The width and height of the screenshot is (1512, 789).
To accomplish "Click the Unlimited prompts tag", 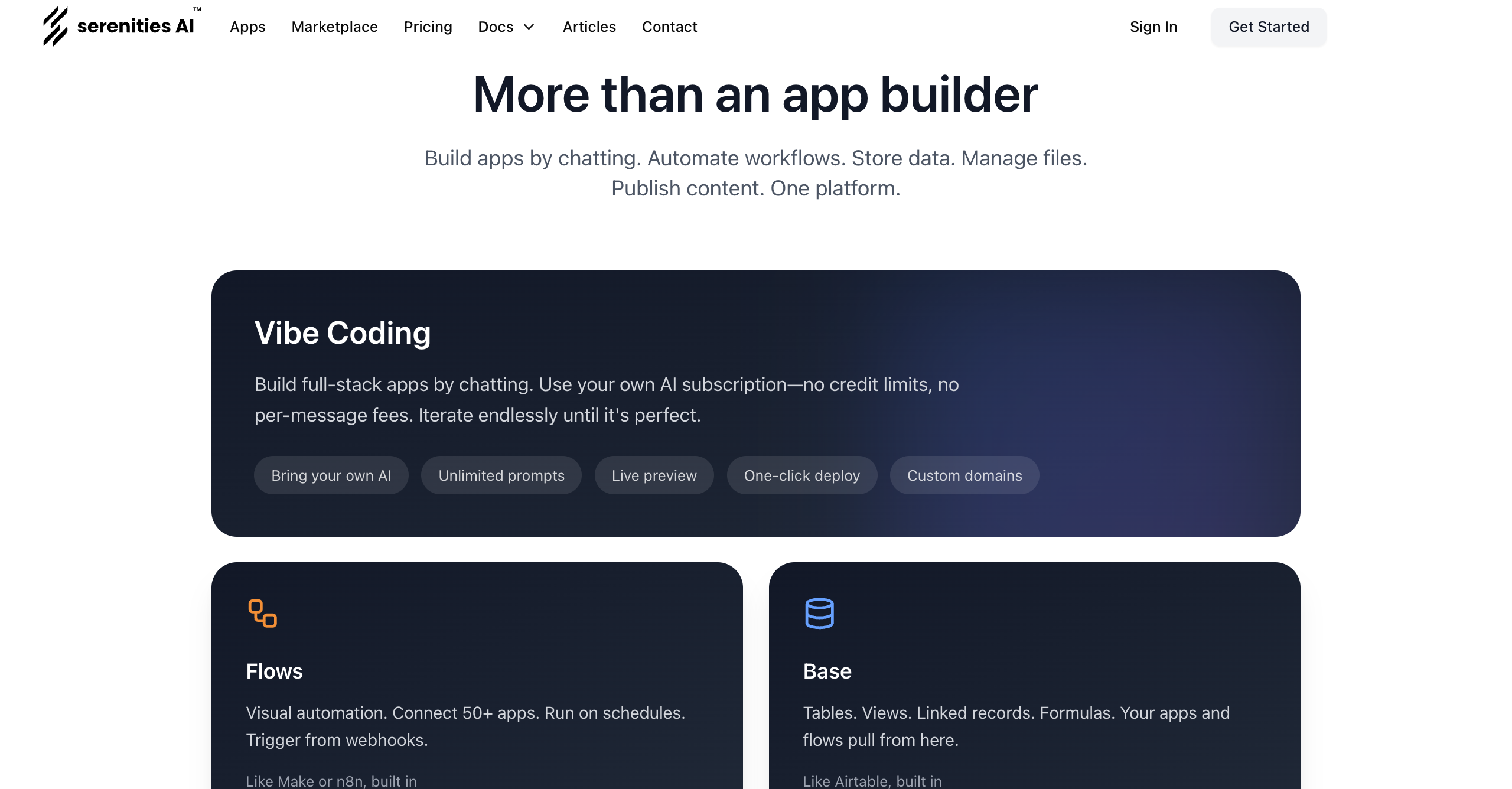I will (501, 475).
